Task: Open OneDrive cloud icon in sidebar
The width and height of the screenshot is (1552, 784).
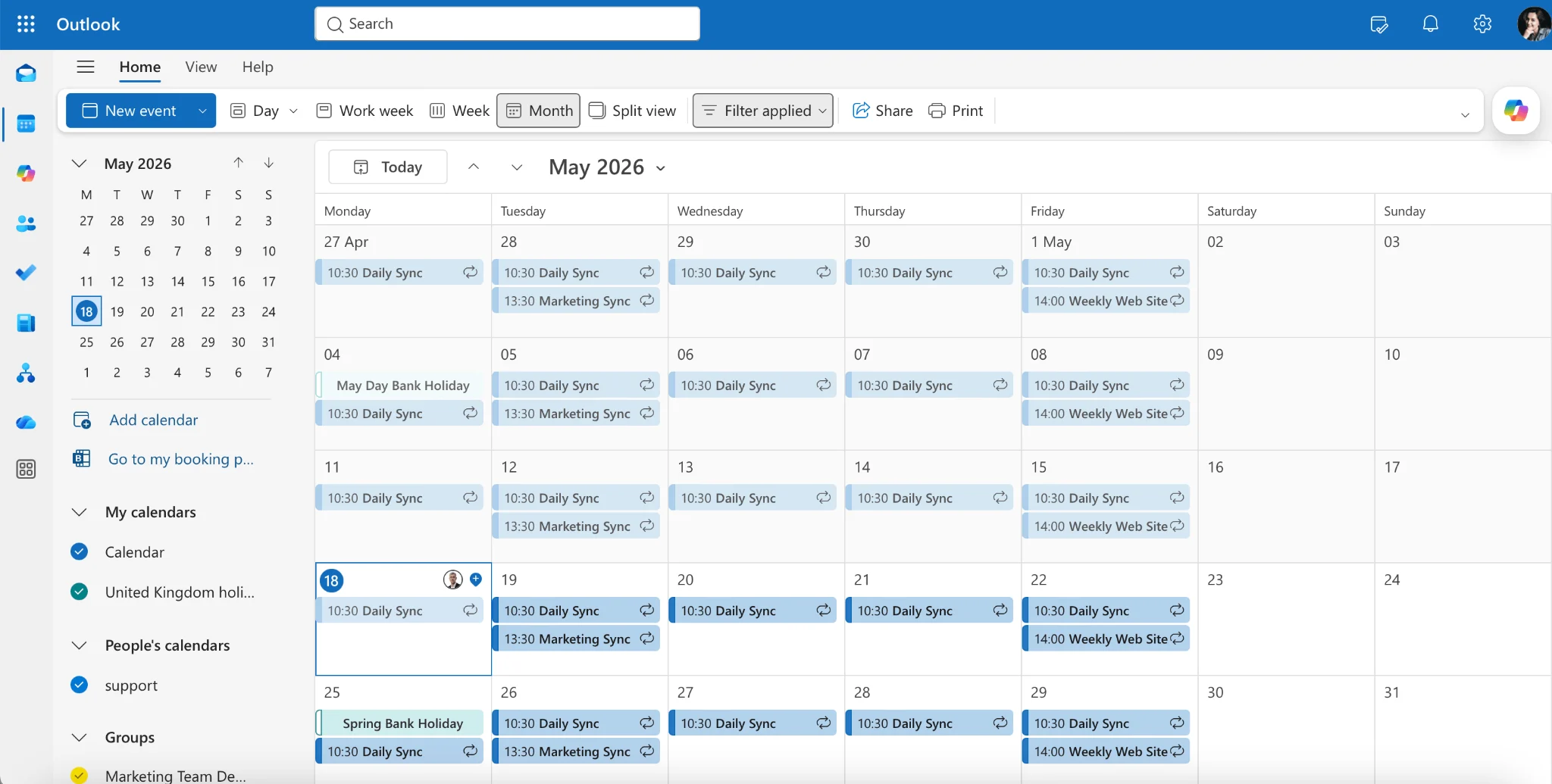Action: click(26, 423)
